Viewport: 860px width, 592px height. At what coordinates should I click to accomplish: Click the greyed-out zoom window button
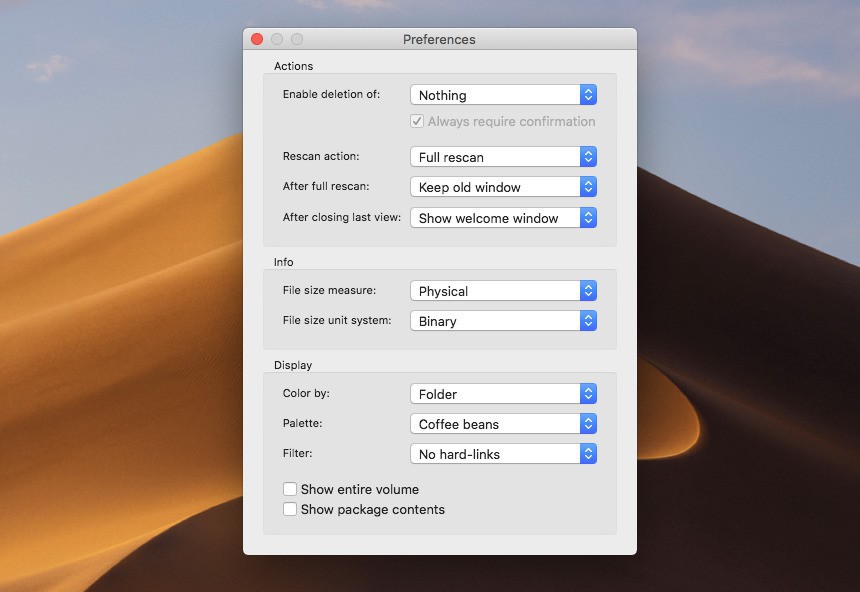(x=297, y=39)
